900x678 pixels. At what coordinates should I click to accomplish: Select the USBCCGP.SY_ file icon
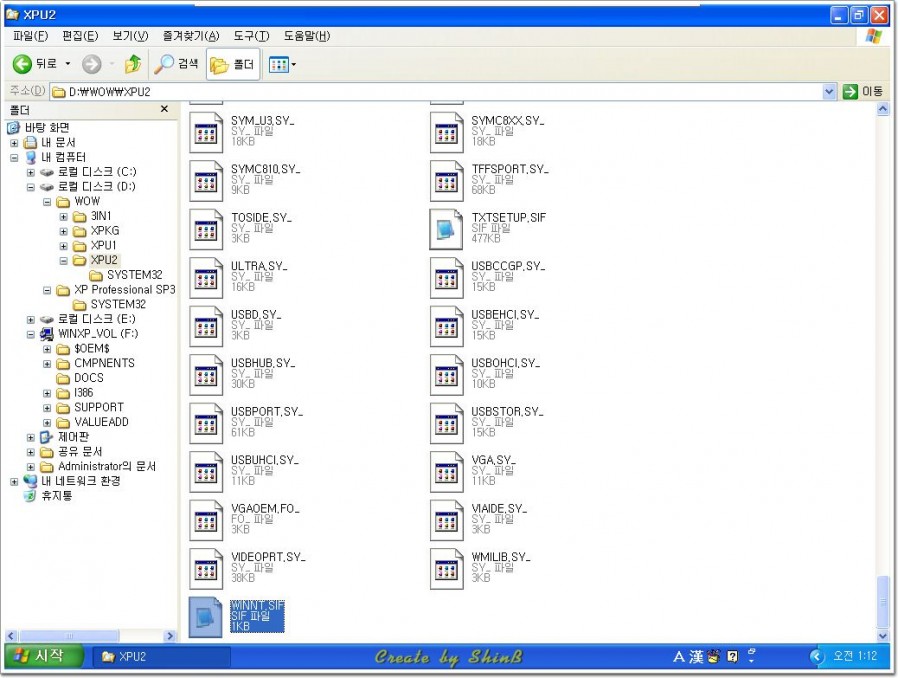click(447, 278)
